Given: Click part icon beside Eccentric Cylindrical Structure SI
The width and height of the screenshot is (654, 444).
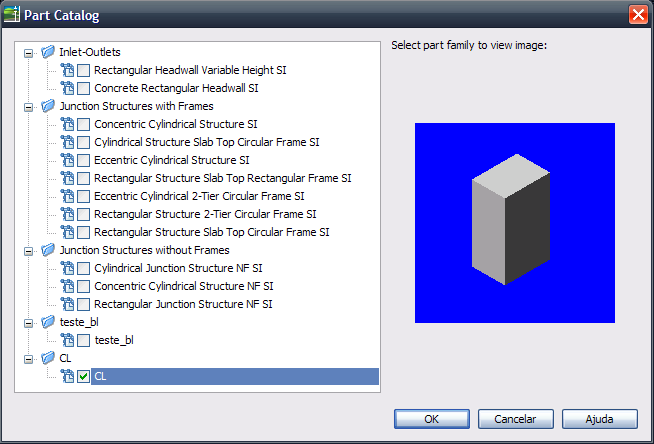Looking at the screenshot, I should (x=67, y=160).
